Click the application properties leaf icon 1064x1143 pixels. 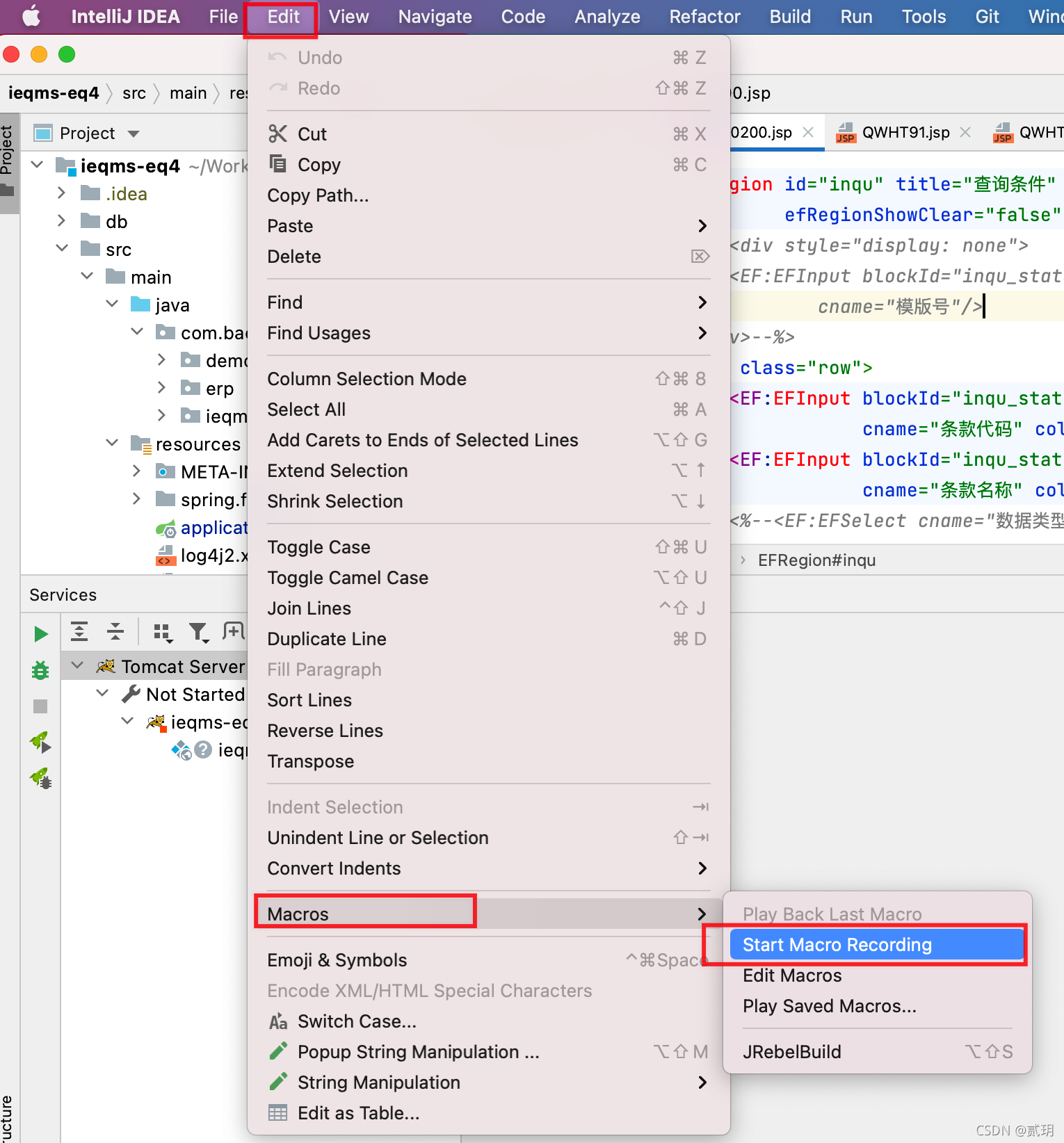tap(166, 528)
